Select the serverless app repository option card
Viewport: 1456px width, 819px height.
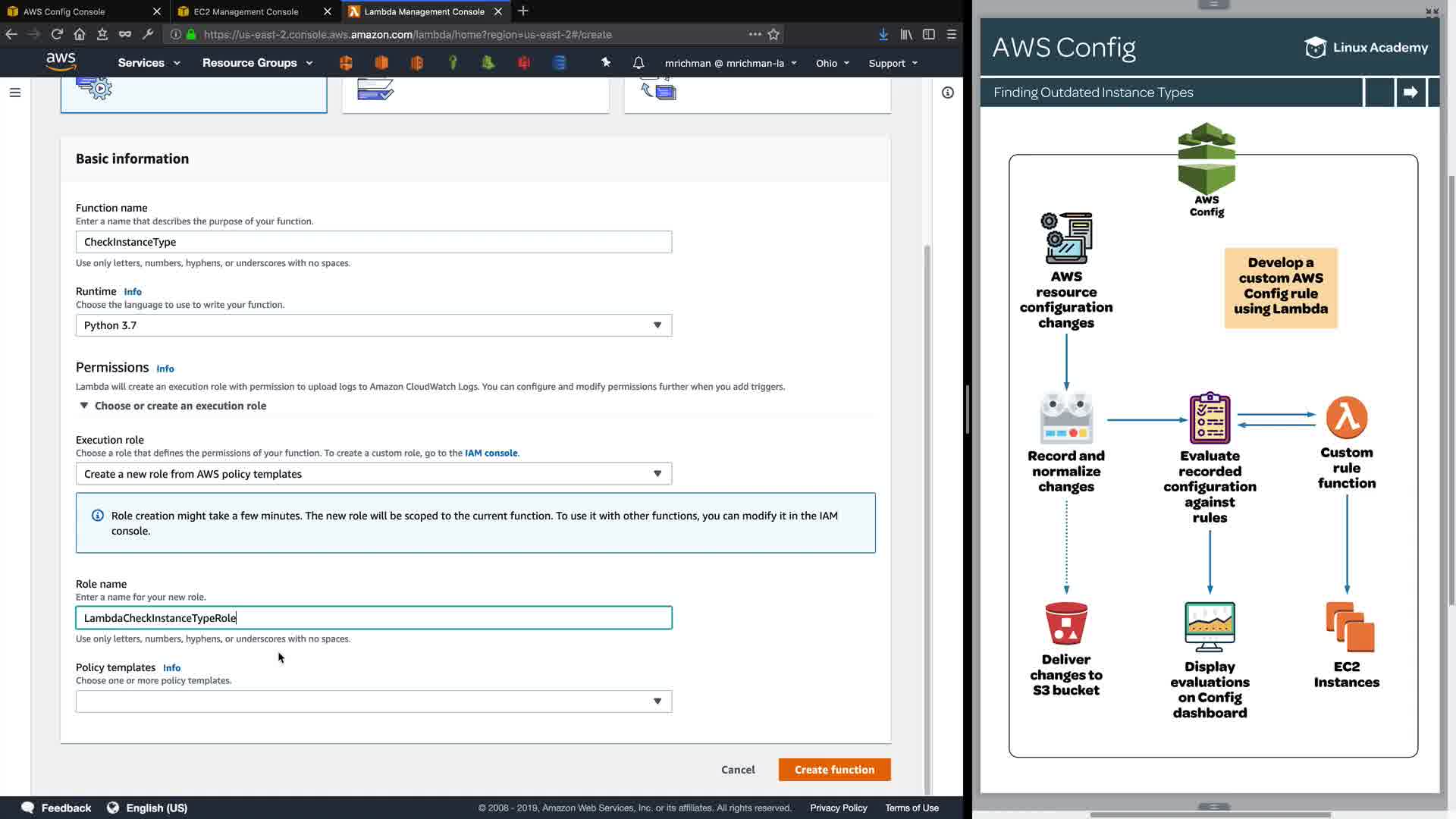click(757, 94)
